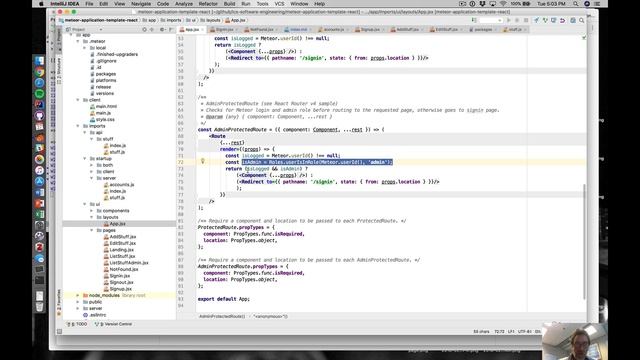Image resolution: width=640 pixels, height=360 pixels.
Task: Click the editor vertical scrollbar
Action: pos(584,241)
